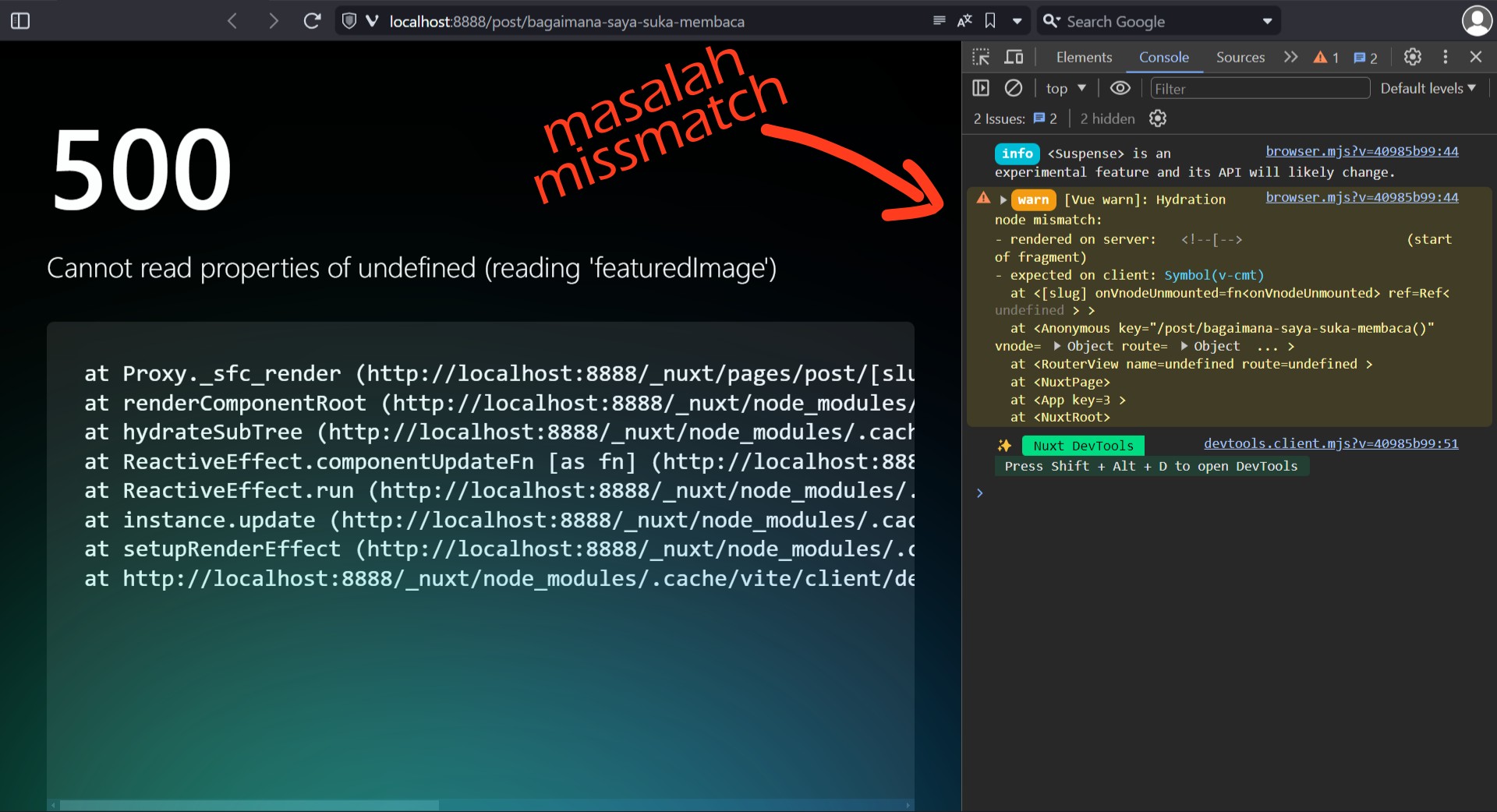Viewport: 1497px width, 812px height.
Task: Bookmark this page
Action: point(990,21)
